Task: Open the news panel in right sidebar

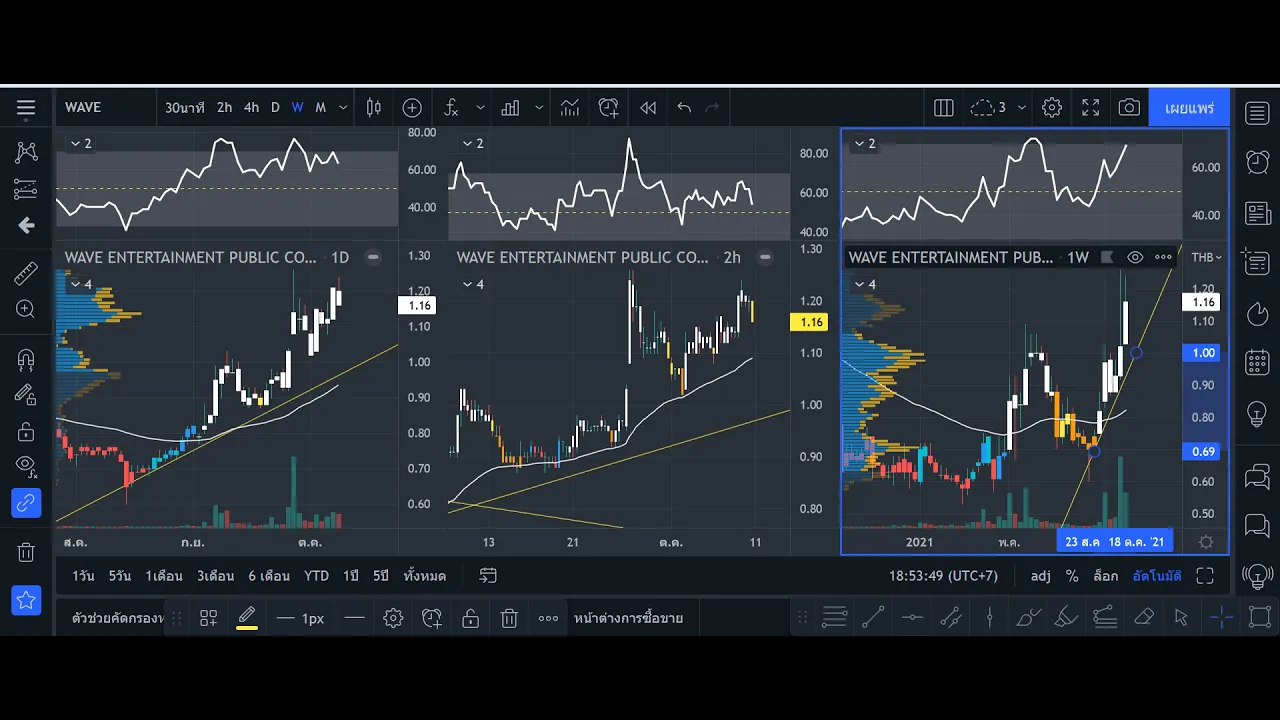Action: (x=1257, y=213)
